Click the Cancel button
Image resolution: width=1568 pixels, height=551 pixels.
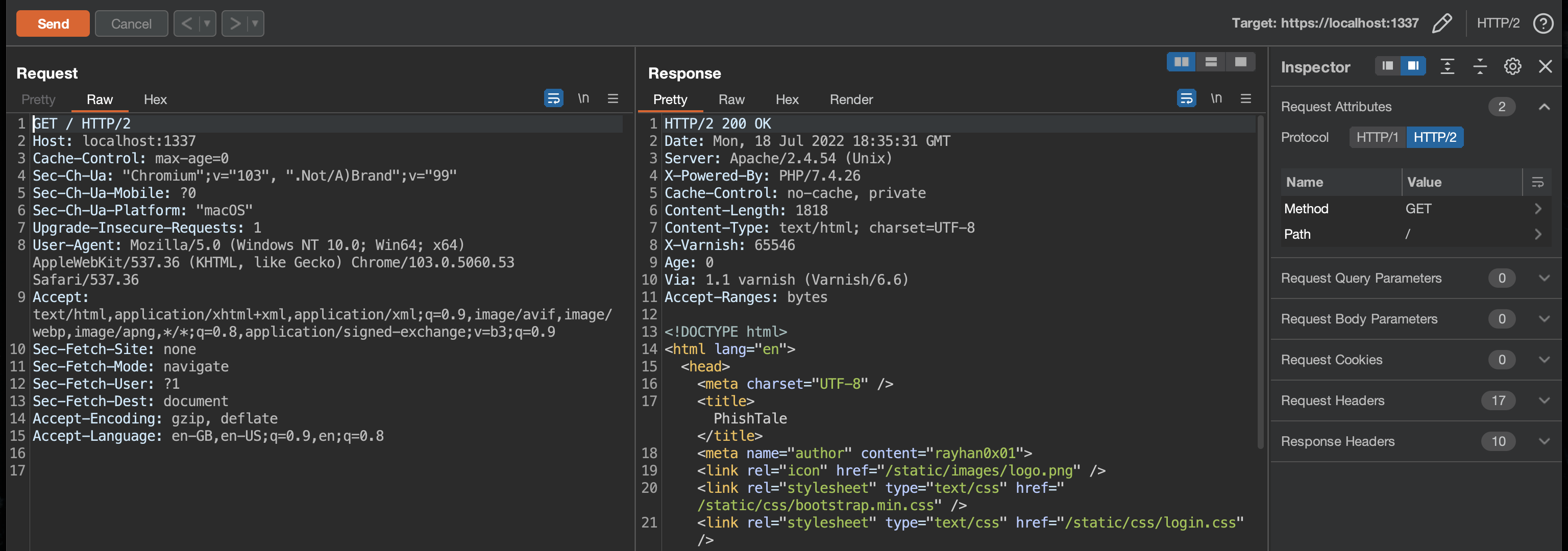131,23
